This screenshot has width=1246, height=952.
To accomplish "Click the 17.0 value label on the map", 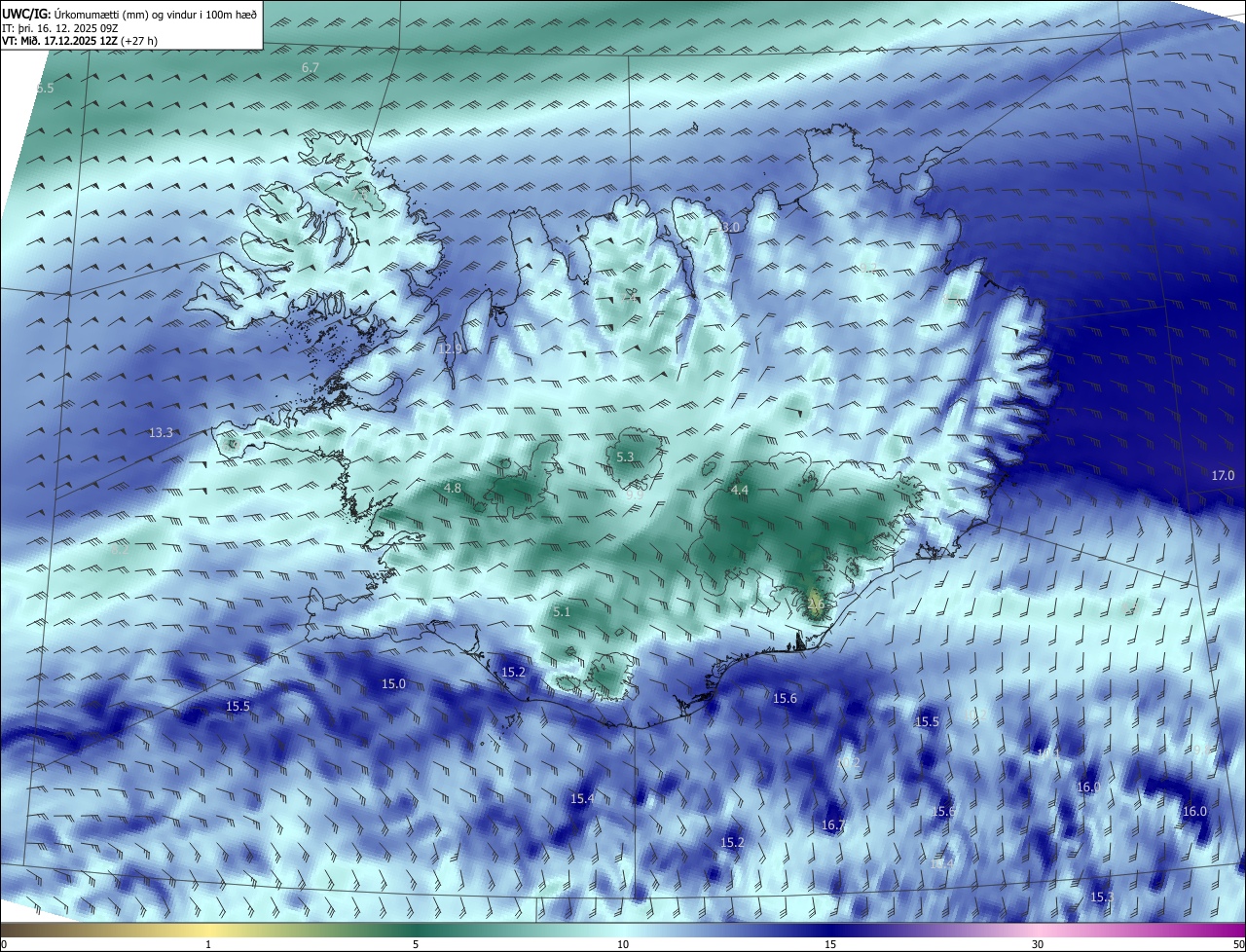I will pyautogui.click(x=1223, y=475).
